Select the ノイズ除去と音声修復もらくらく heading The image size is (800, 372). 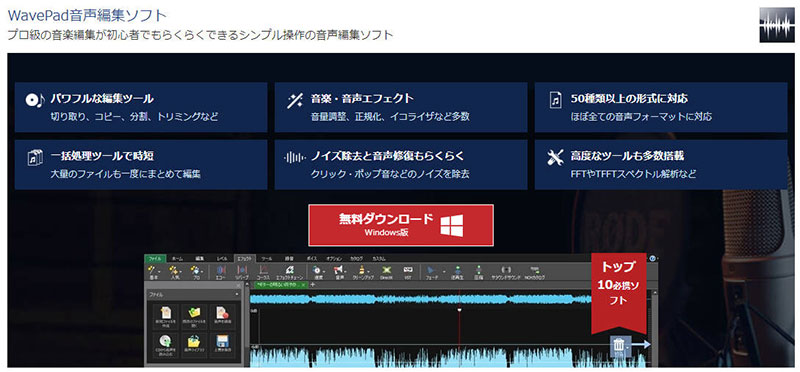coord(387,156)
